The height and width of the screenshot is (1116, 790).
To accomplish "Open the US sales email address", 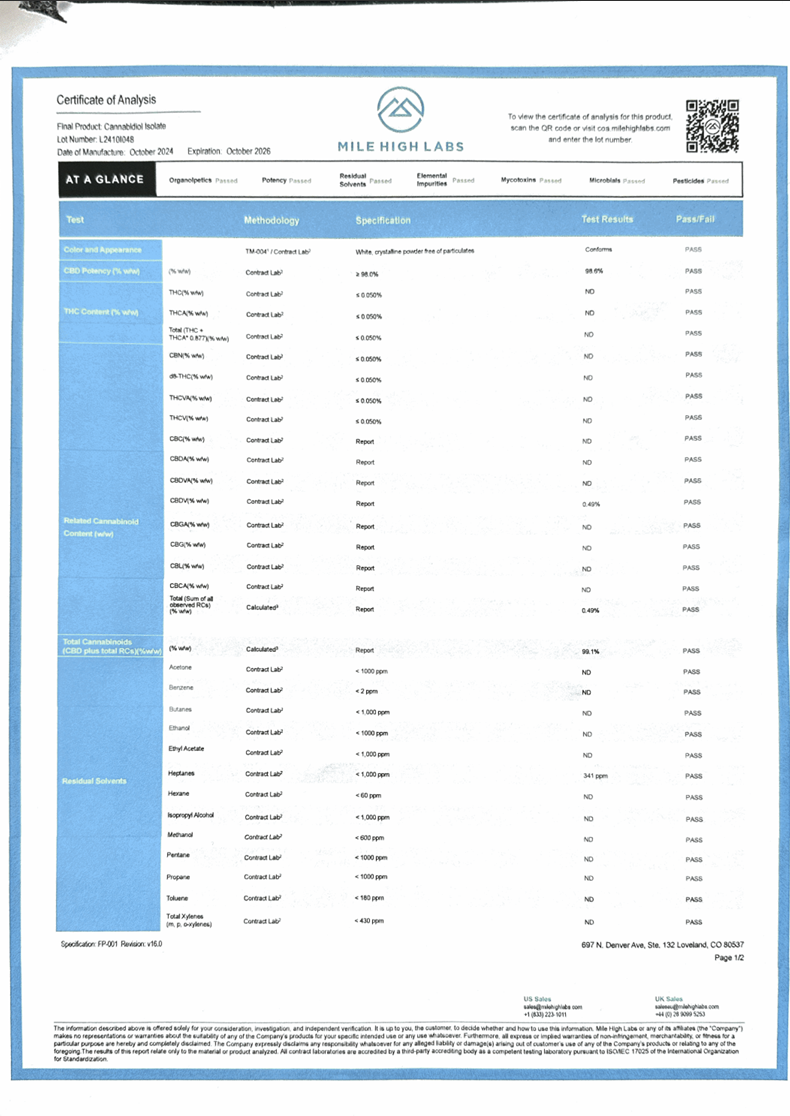I will [552, 1006].
